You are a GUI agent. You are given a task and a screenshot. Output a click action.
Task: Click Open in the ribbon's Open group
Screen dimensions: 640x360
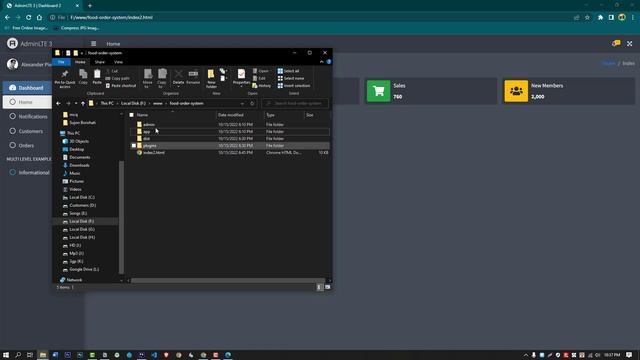point(261,71)
